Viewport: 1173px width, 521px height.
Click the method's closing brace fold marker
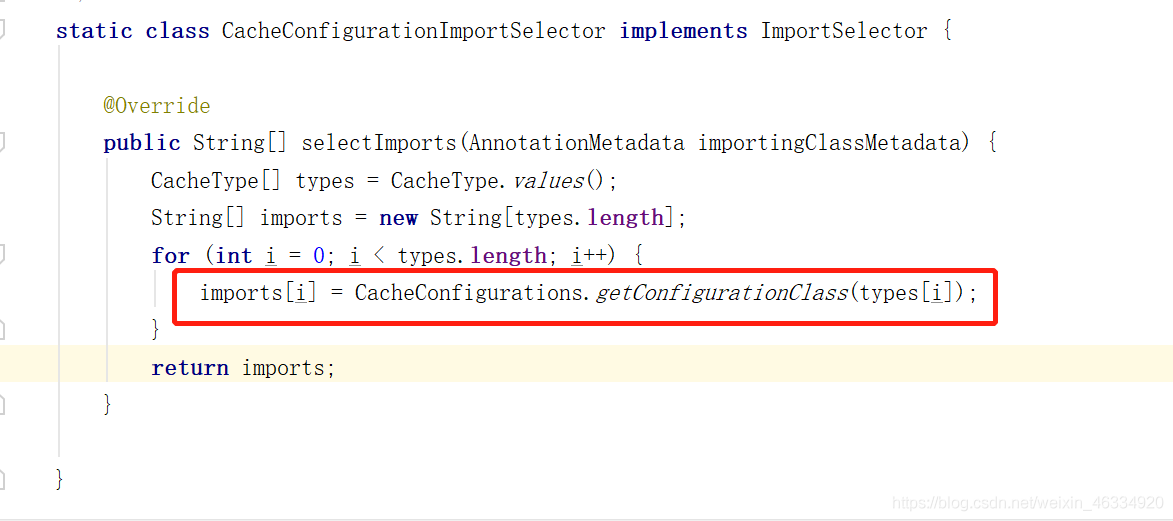[x=2, y=404]
